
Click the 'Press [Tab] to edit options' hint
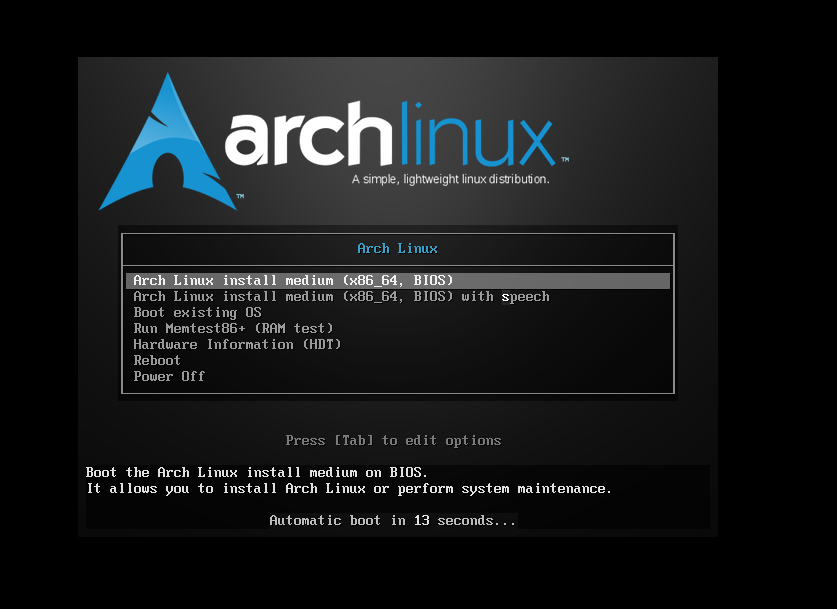[393, 441]
